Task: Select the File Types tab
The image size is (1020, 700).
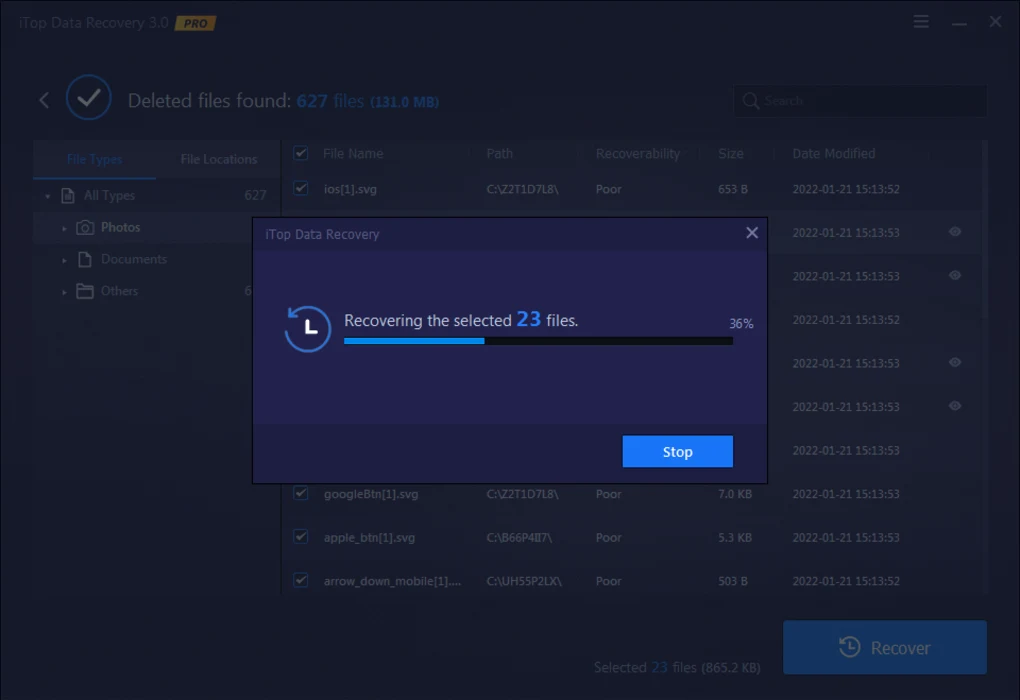Action: pyautogui.click(x=94, y=159)
